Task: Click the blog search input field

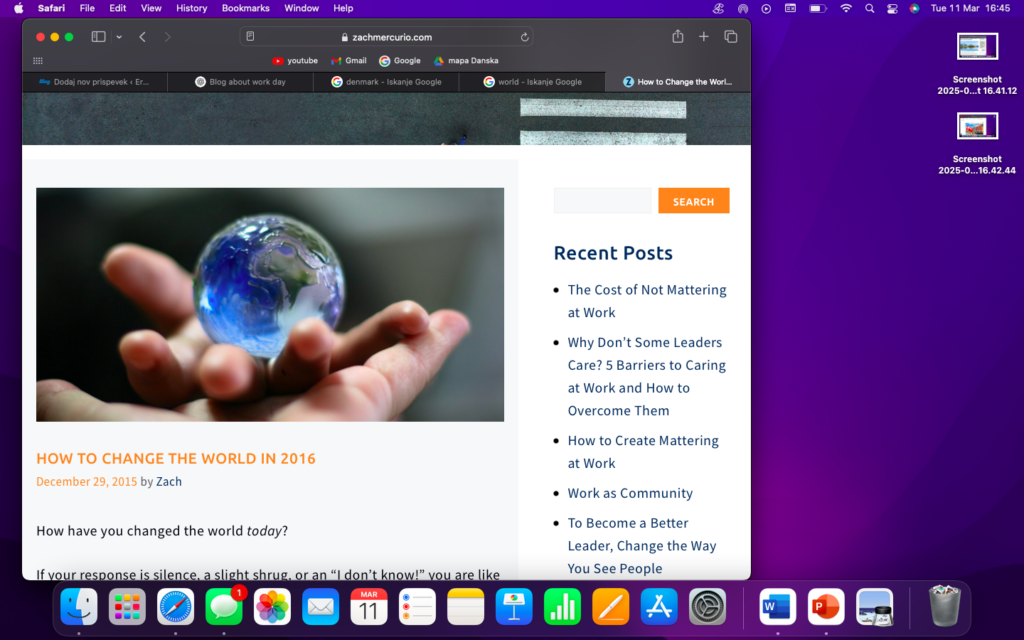Action: coord(602,201)
